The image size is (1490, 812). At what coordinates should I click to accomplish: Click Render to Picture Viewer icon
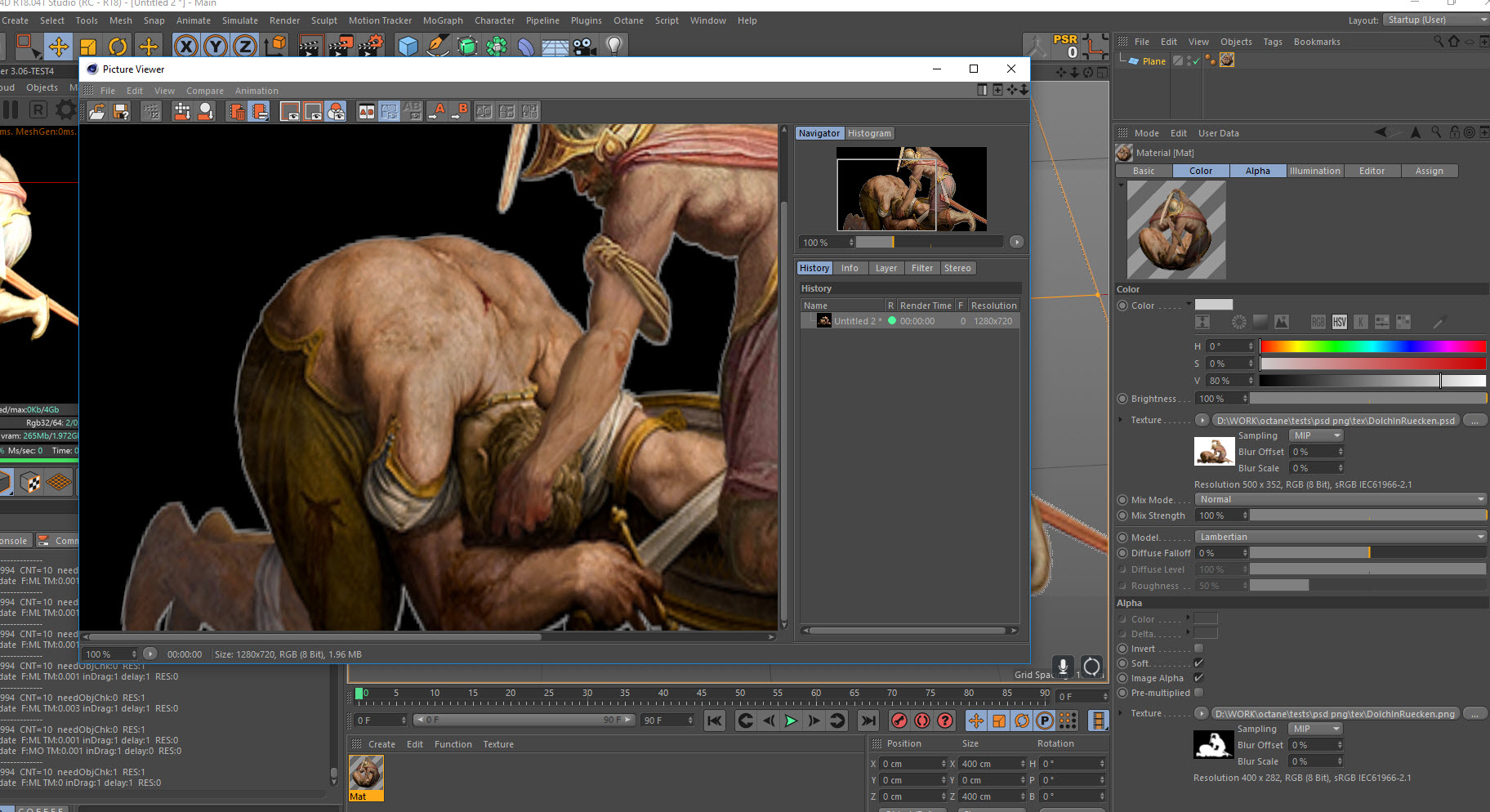point(340,47)
